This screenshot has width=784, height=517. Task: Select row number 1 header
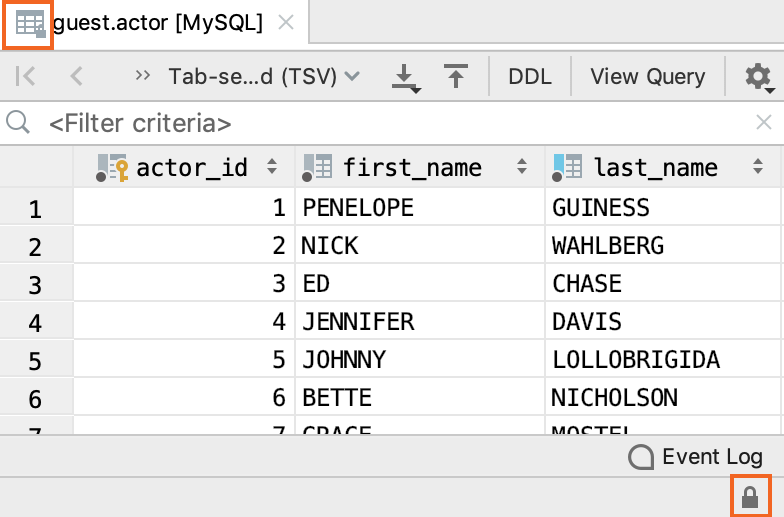[36, 207]
